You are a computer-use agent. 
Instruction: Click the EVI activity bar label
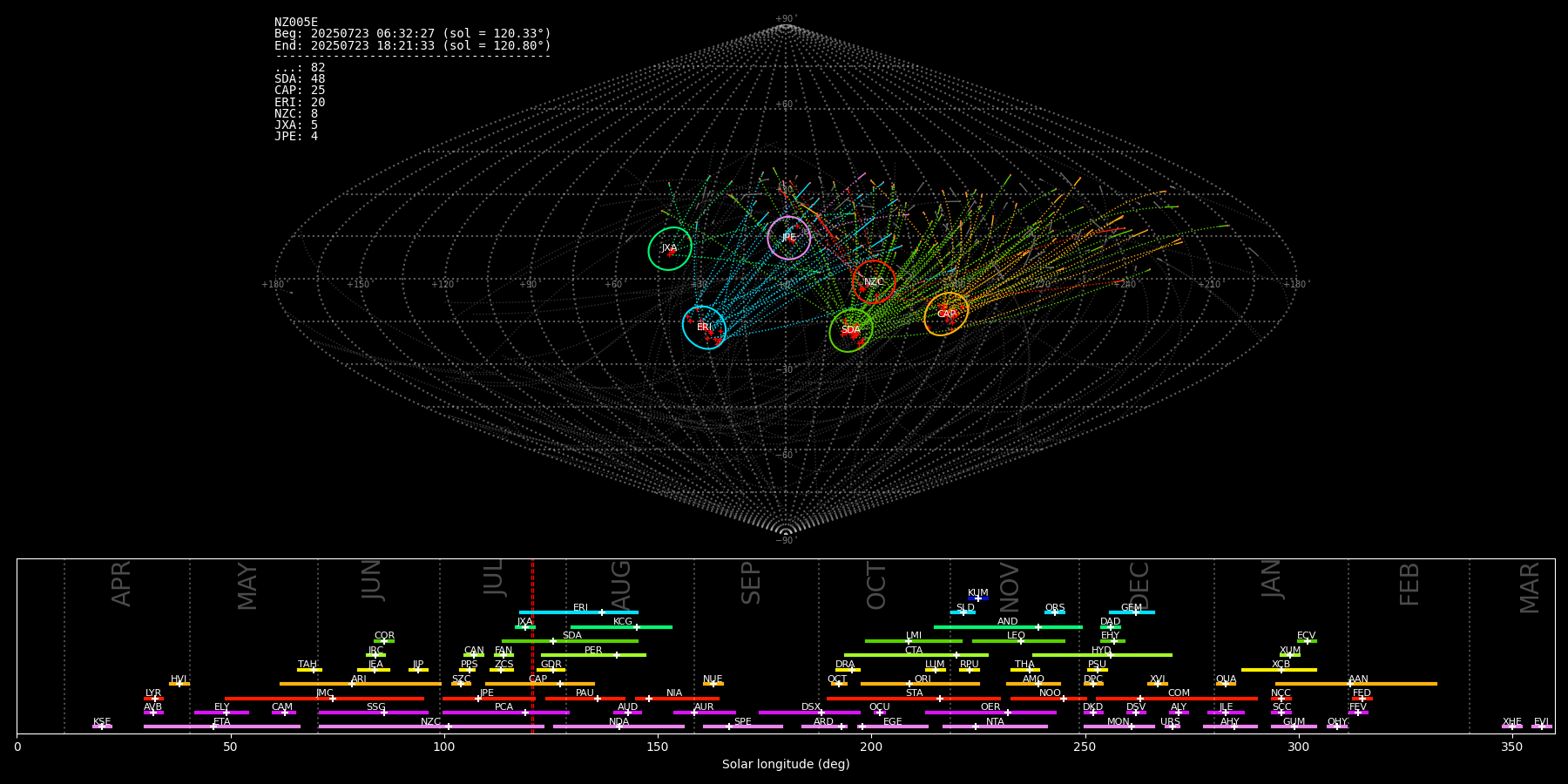tap(1541, 722)
